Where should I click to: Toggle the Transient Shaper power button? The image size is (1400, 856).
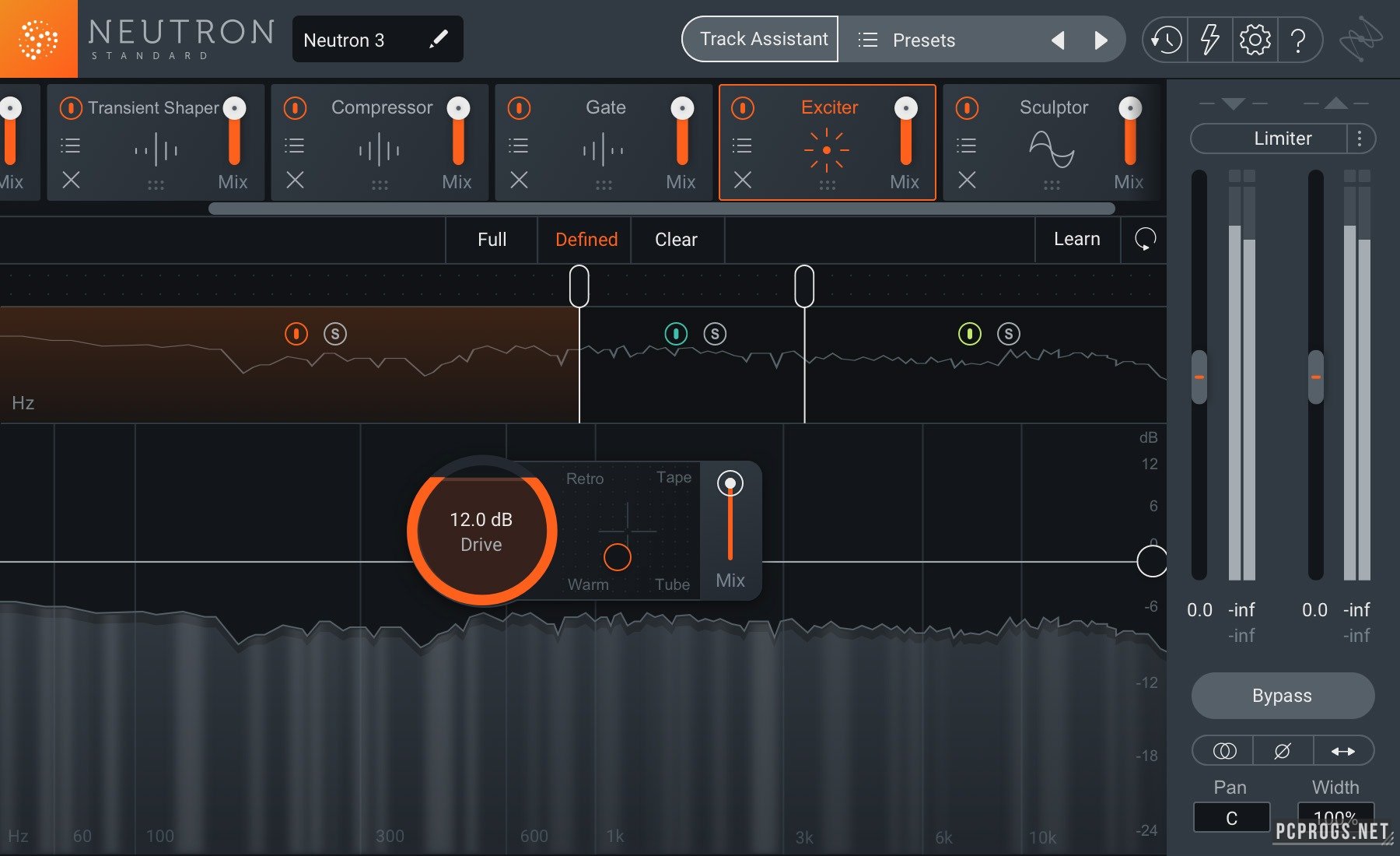click(71, 107)
